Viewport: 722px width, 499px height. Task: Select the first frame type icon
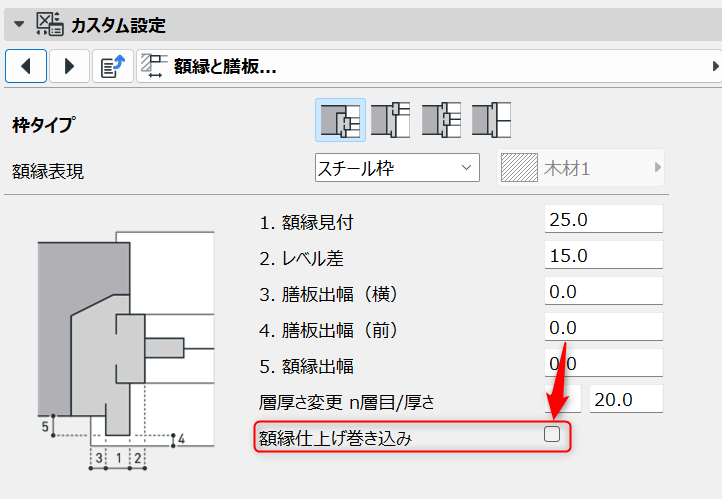coord(340,120)
